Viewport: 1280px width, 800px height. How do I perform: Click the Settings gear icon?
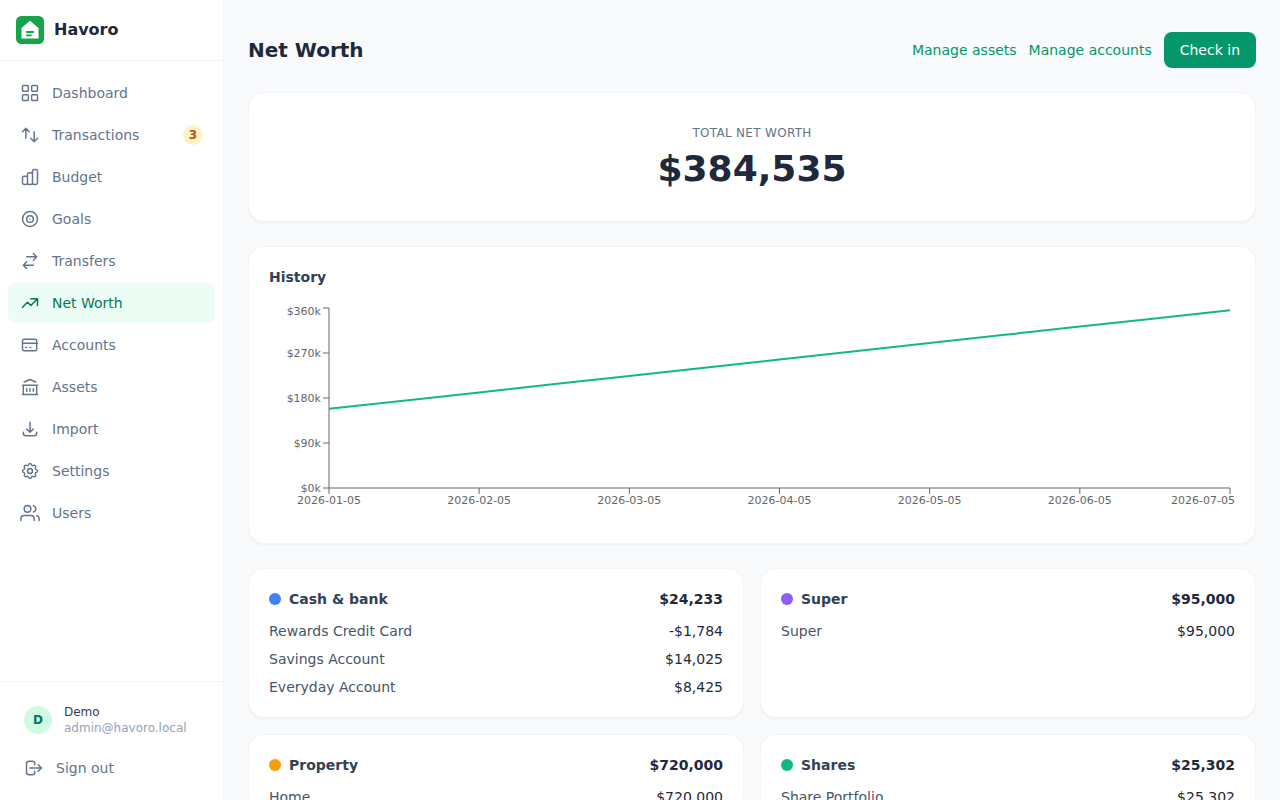[x=30, y=471]
